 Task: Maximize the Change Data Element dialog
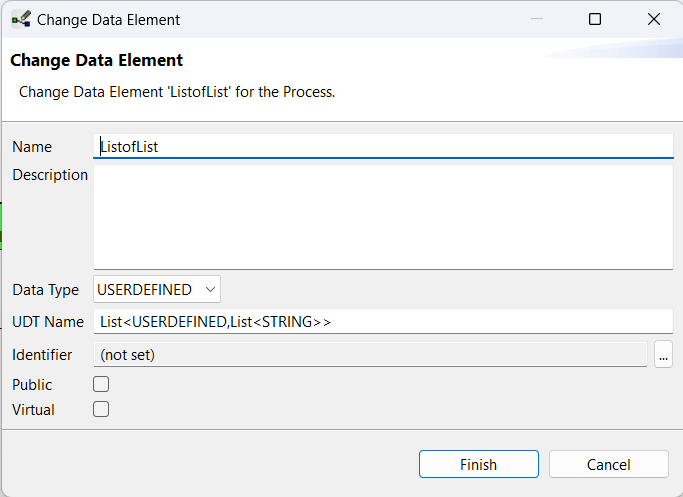click(x=595, y=19)
